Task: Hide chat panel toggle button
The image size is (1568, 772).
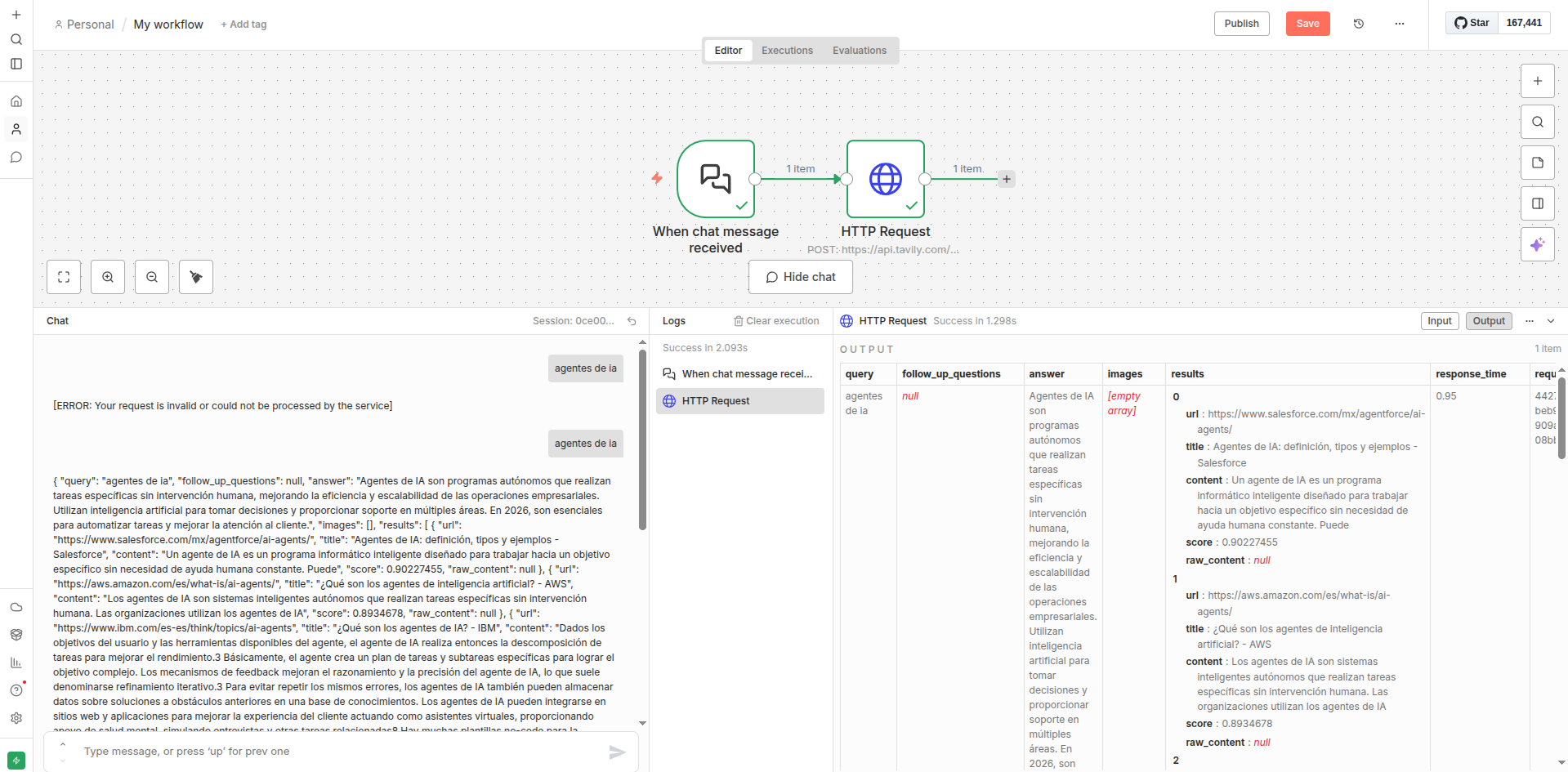Action: coord(800,277)
